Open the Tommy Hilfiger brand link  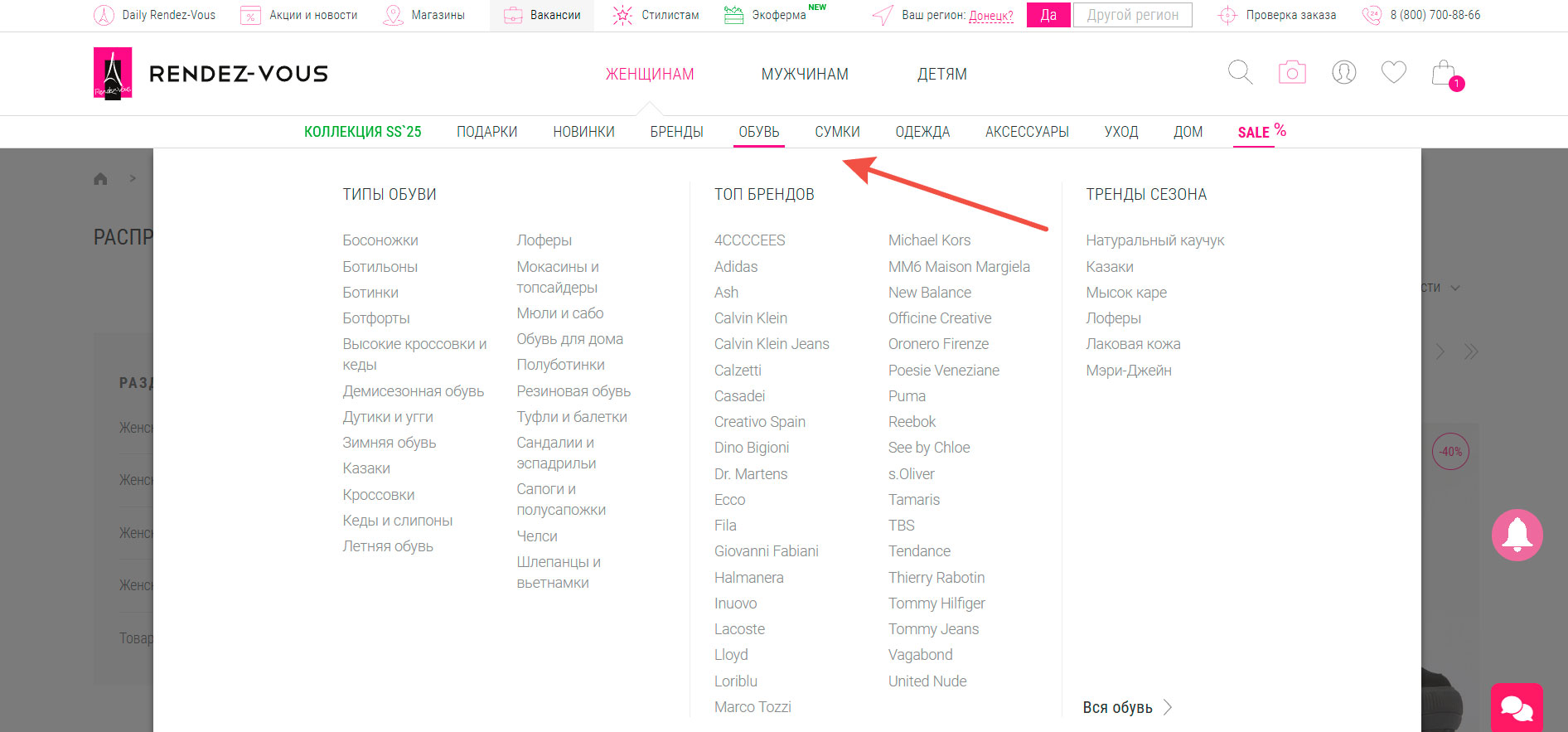(x=936, y=604)
